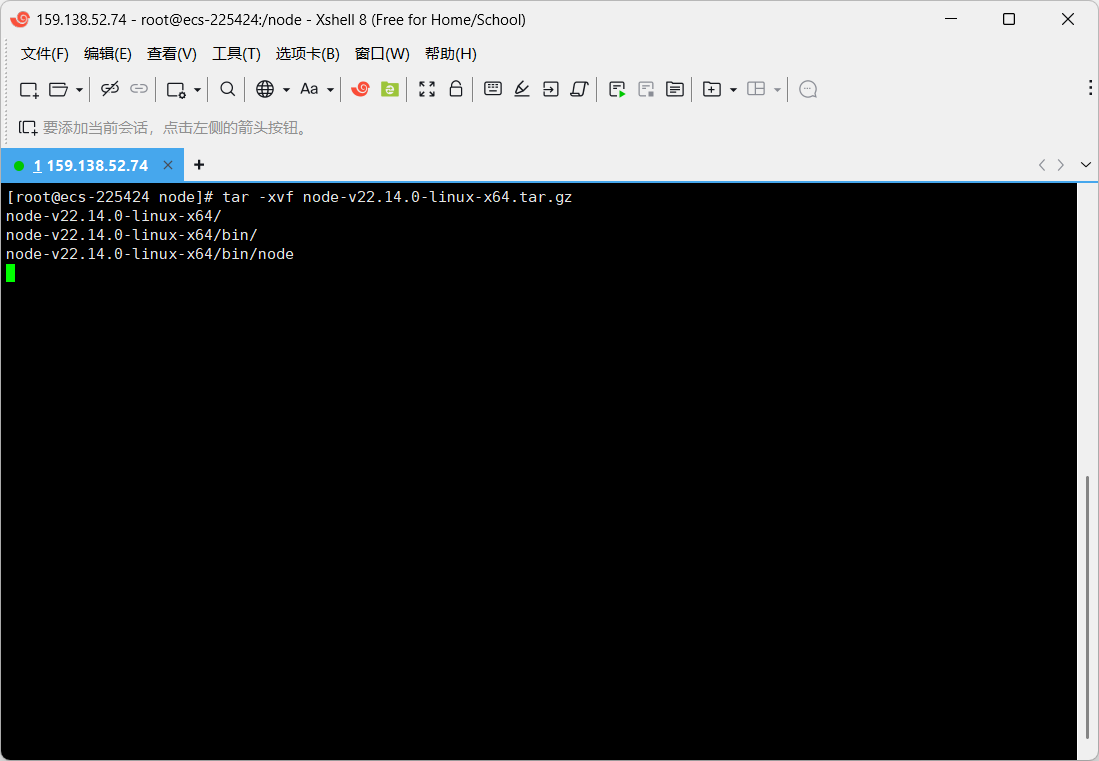Expand the tab list down chevron
Viewport: 1099px width, 761px height.
tap(1086, 165)
